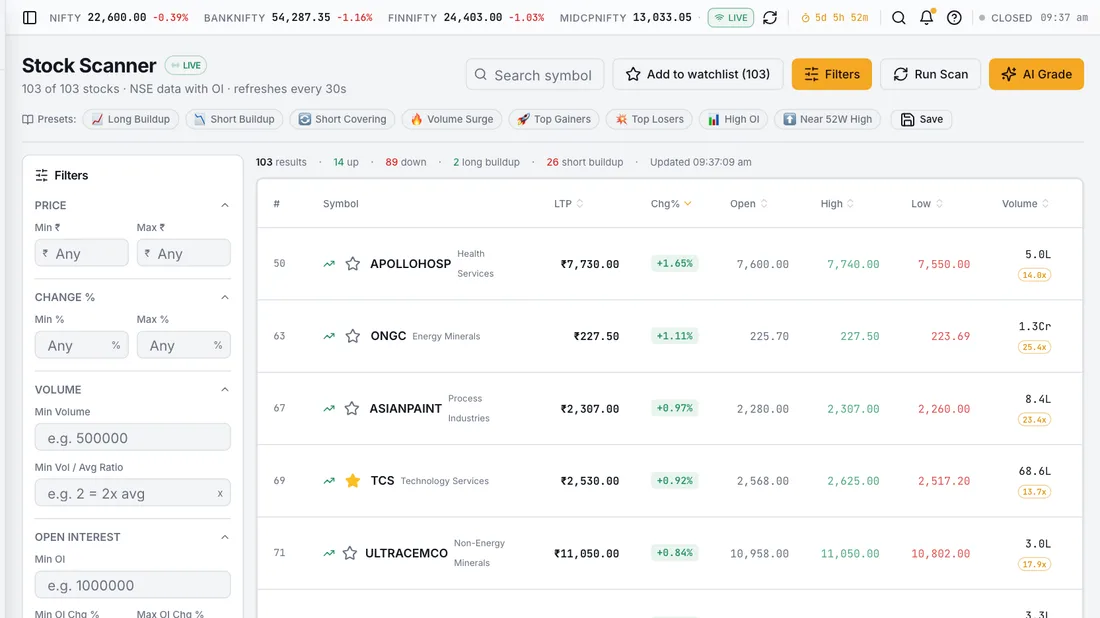Click the refresh data icon
Image resolution: width=1100 pixels, height=618 pixels.
770,18
